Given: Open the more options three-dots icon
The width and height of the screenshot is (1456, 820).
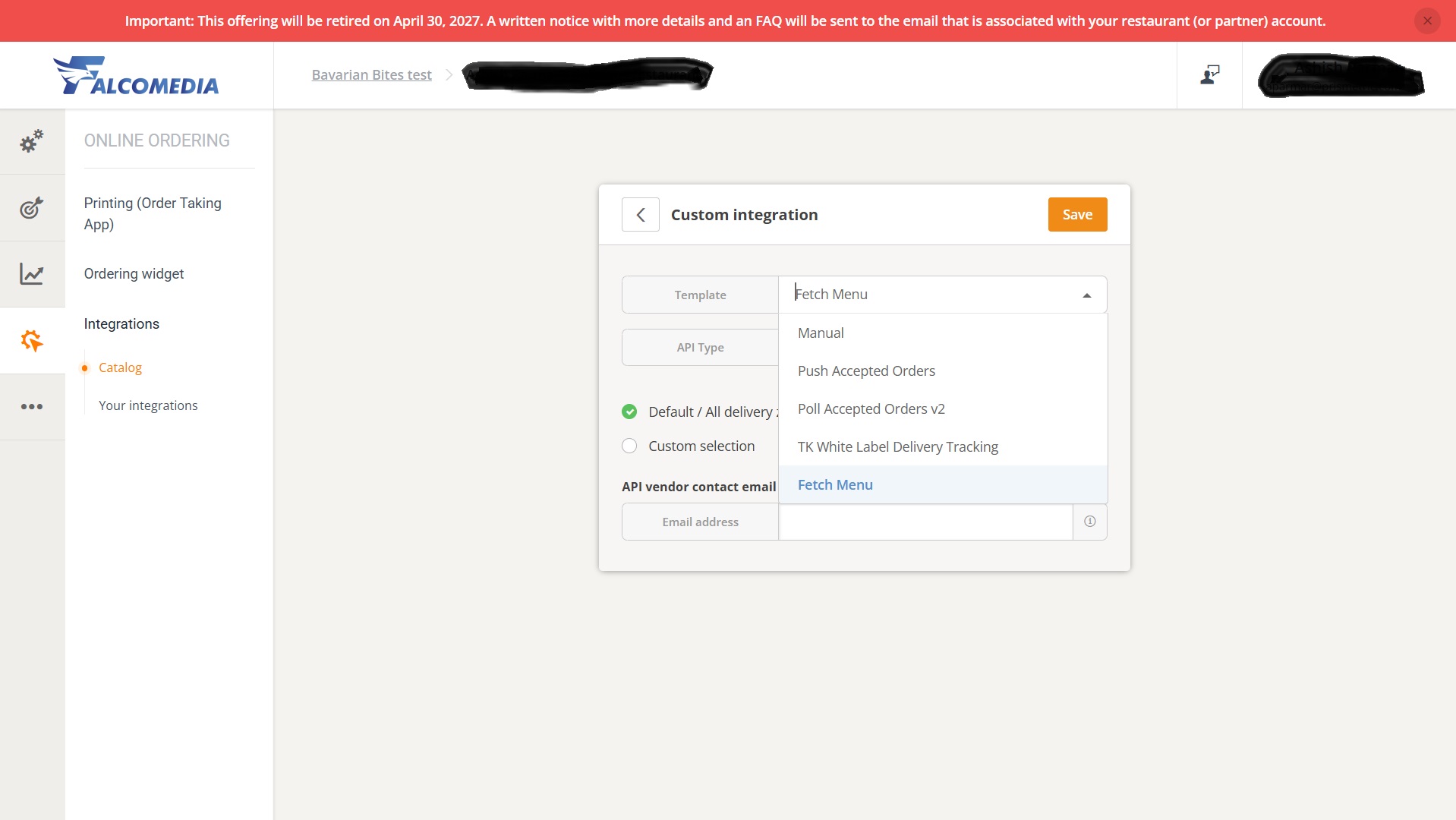Looking at the screenshot, I should [x=32, y=407].
